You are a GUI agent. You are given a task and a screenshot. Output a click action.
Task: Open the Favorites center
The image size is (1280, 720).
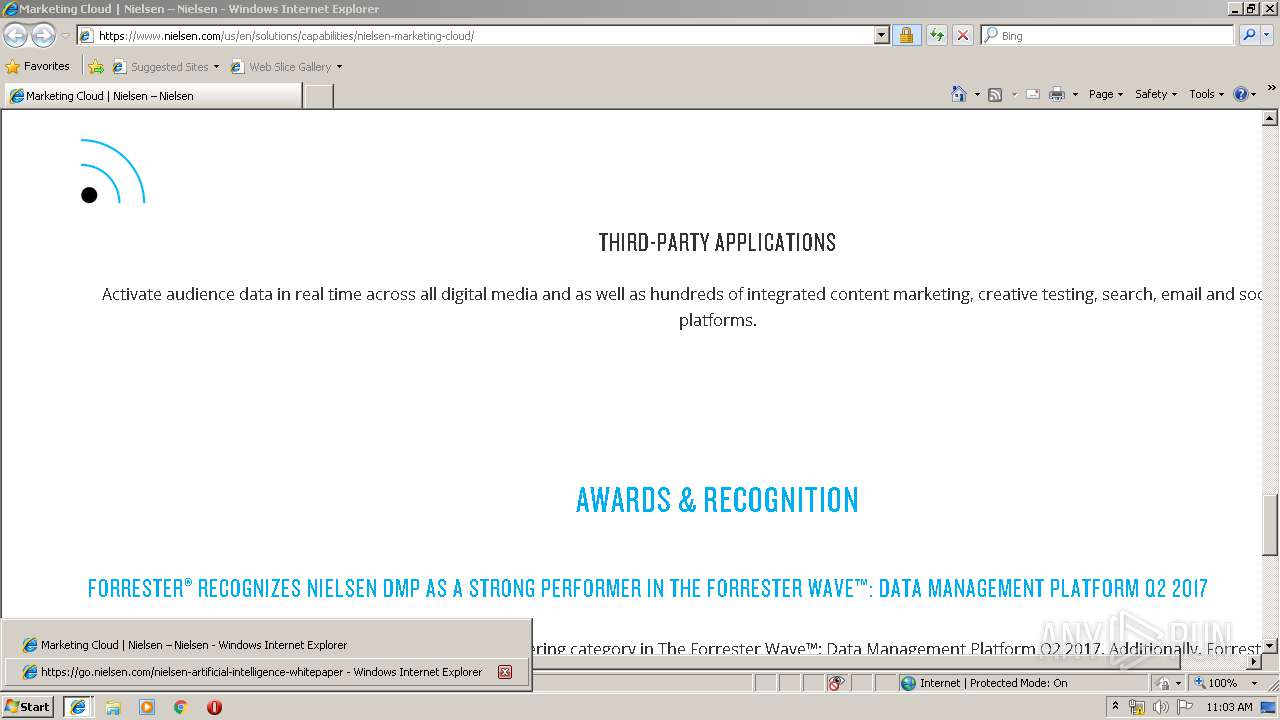[38, 66]
